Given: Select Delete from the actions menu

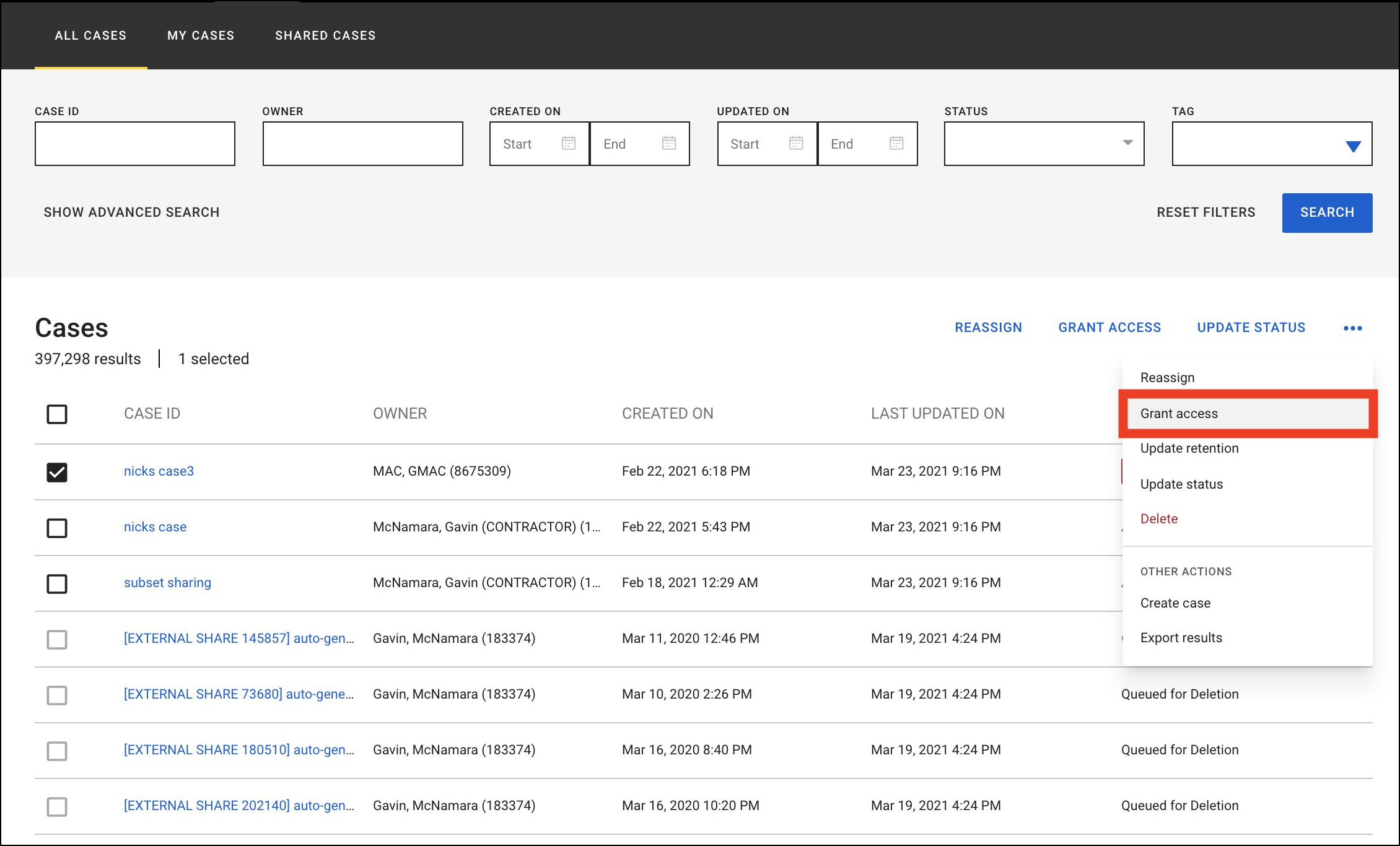Looking at the screenshot, I should coord(1158,518).
